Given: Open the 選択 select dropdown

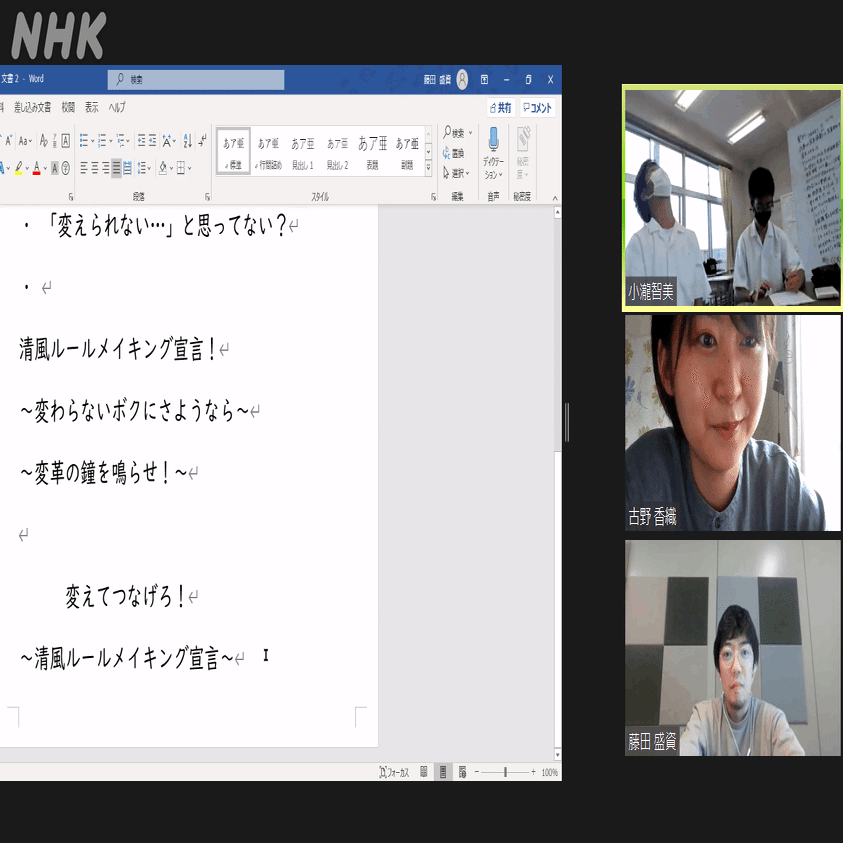Looking at the screenshot, I should click(456, 173).
